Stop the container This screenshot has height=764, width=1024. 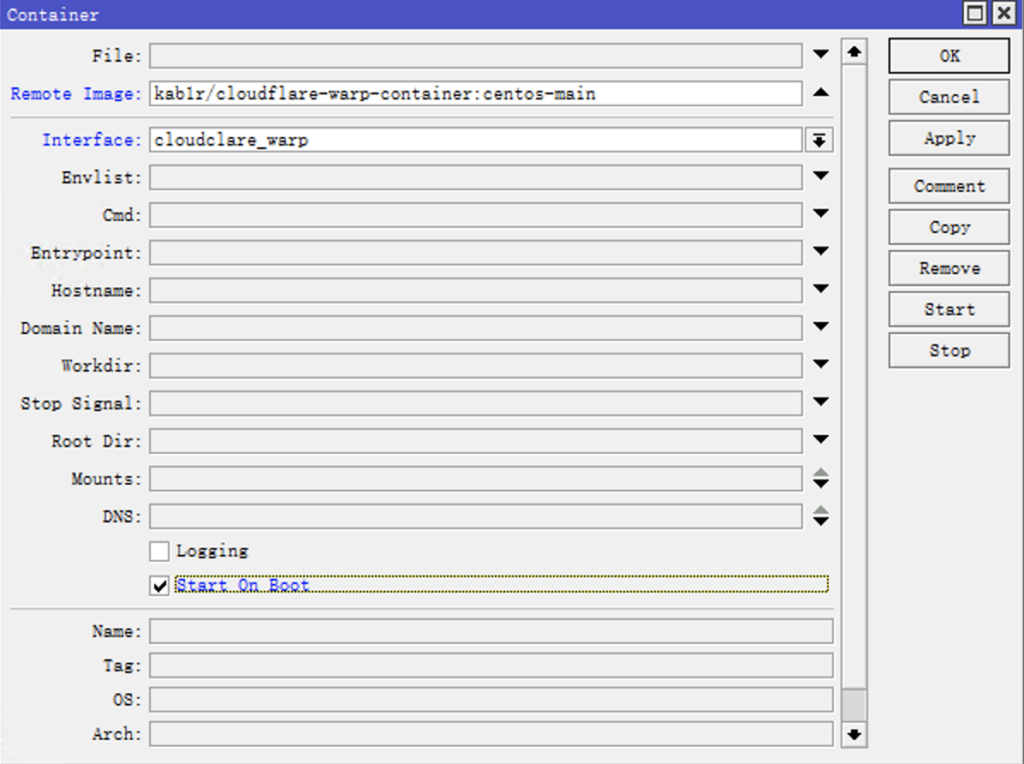pyautogui.click(x=948, y=351)
